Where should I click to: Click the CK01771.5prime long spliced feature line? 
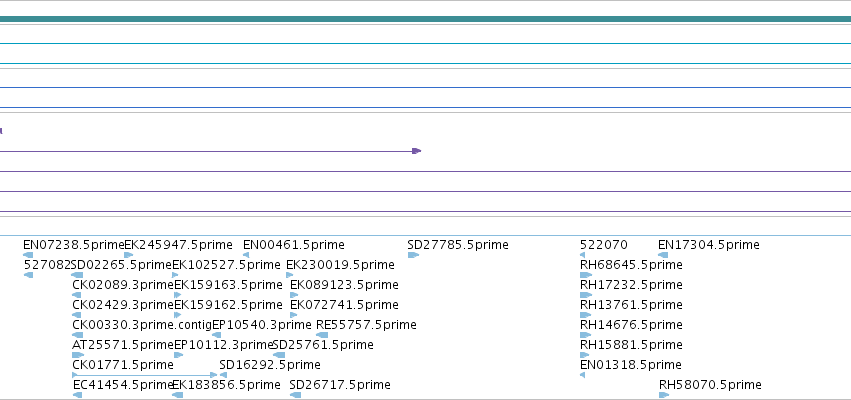[144, 375]
